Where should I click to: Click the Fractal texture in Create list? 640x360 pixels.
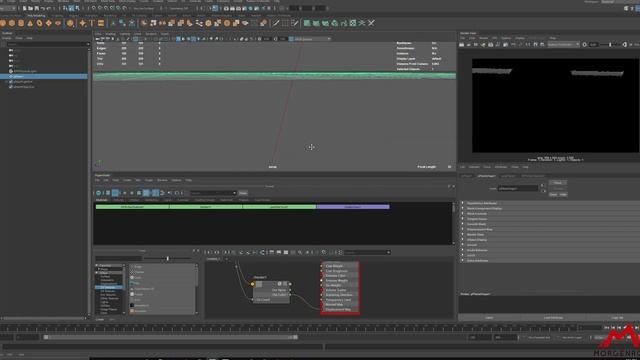pyautogui.click(x=138, y=294)
